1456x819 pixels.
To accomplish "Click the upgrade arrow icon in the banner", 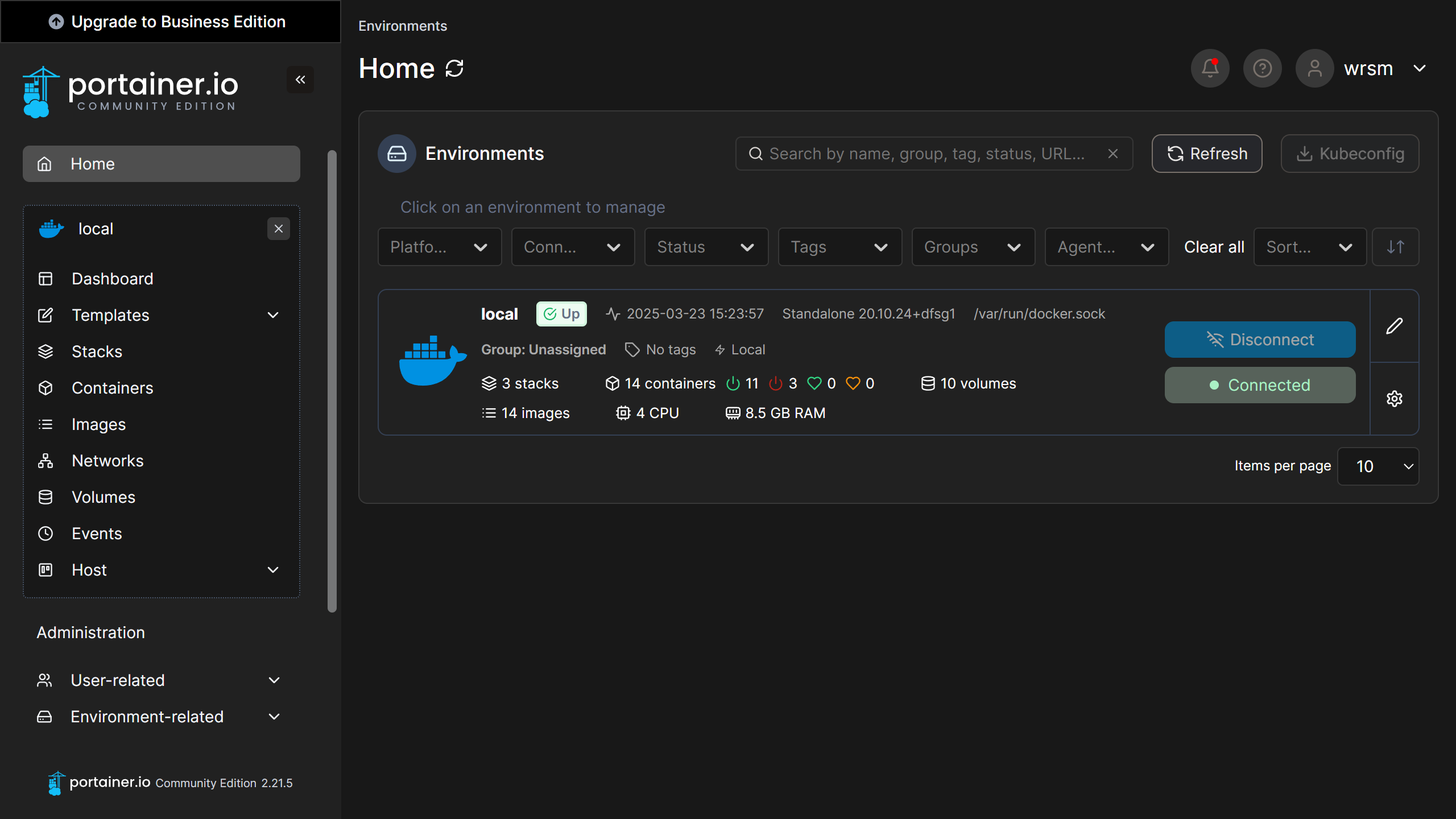I will coord(56,22).
